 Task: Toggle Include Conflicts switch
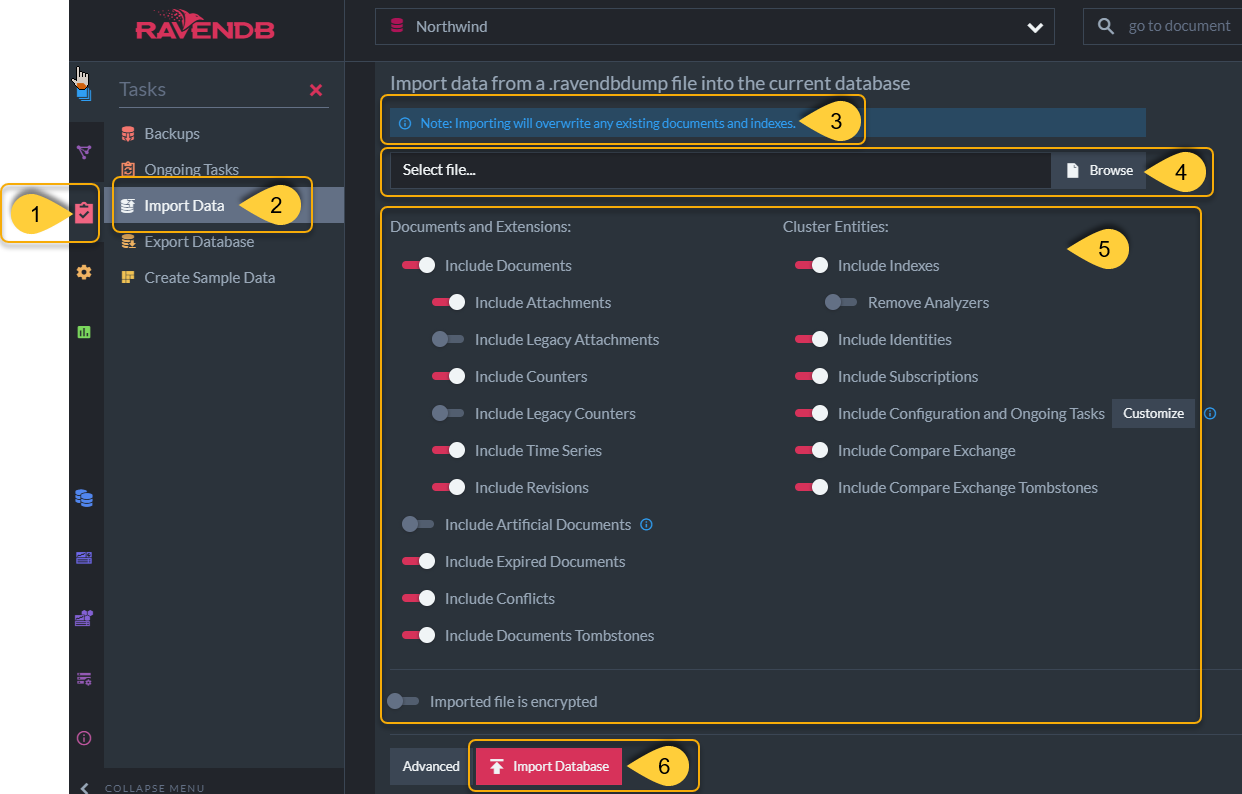[x=418, y=598]
